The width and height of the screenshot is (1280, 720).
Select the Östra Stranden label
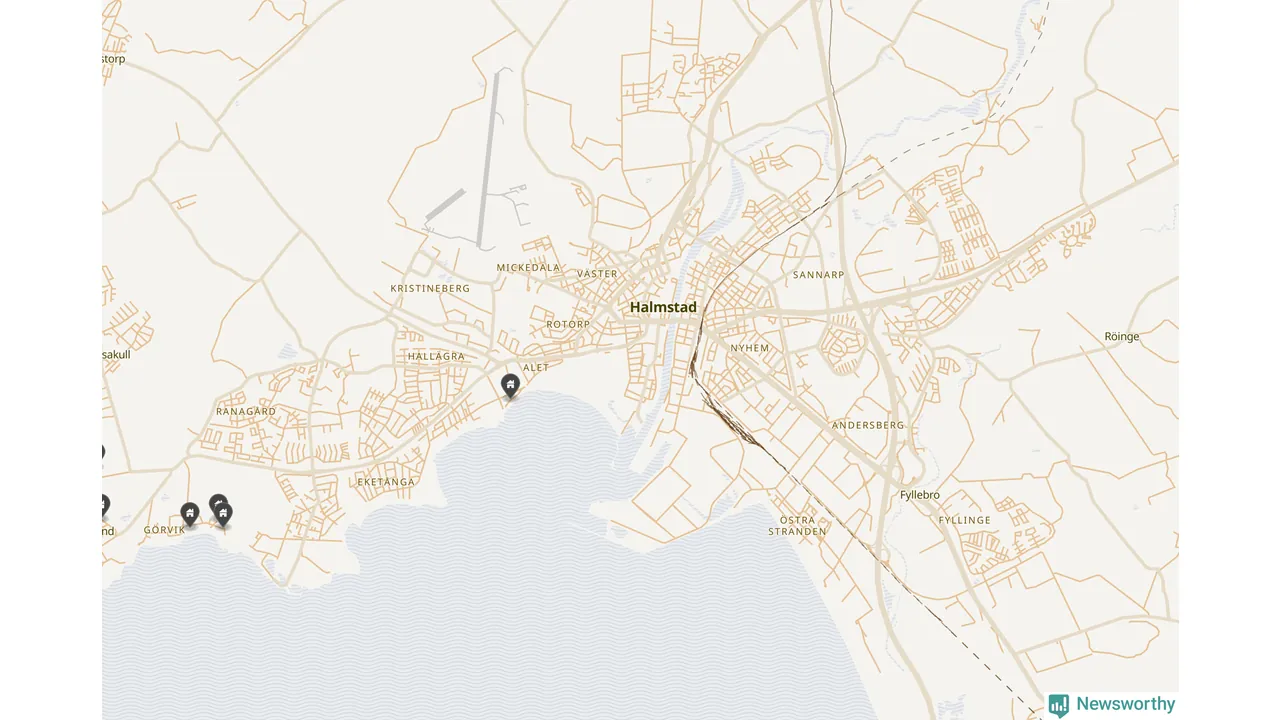pos(798,526)
